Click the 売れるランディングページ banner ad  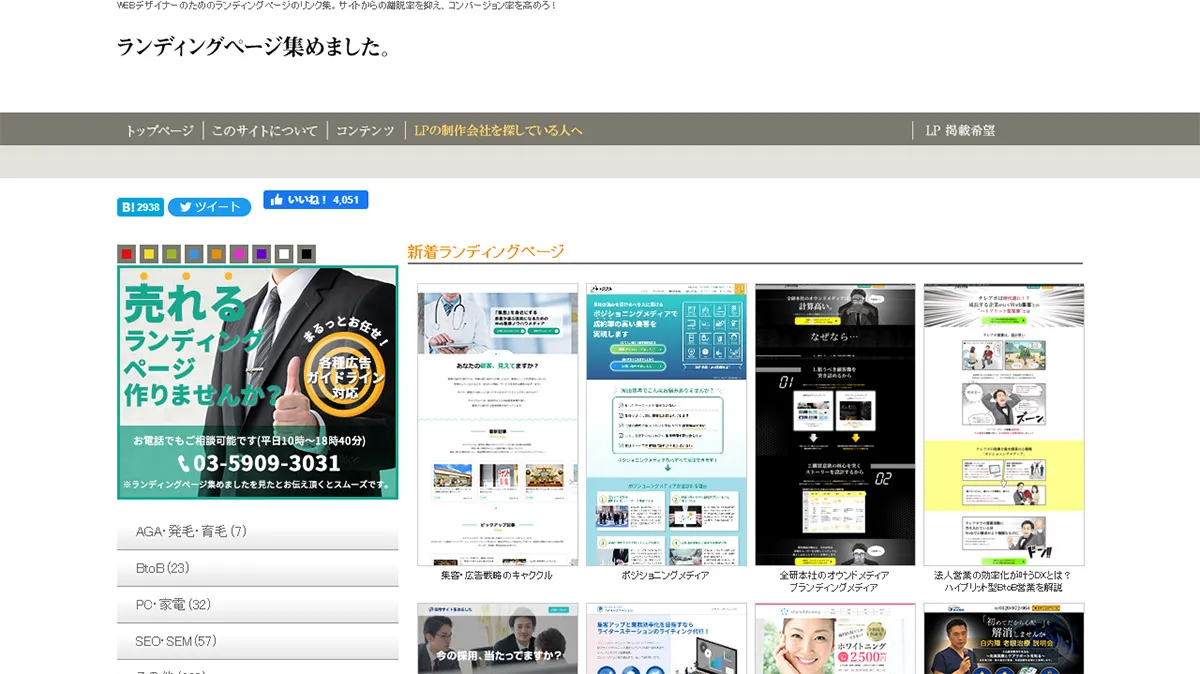coord(257,382)
